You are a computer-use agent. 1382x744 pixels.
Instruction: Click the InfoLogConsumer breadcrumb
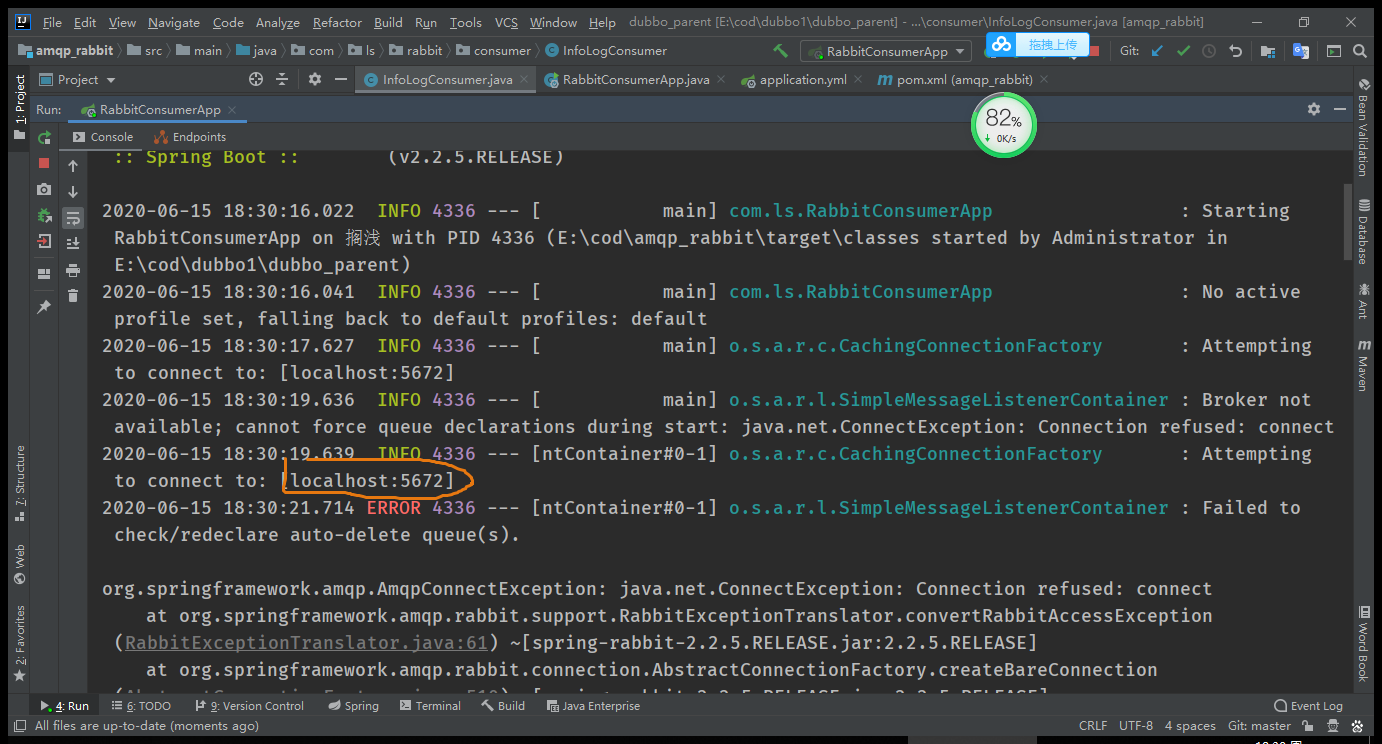pyautogui.click(x=606, y=50)
